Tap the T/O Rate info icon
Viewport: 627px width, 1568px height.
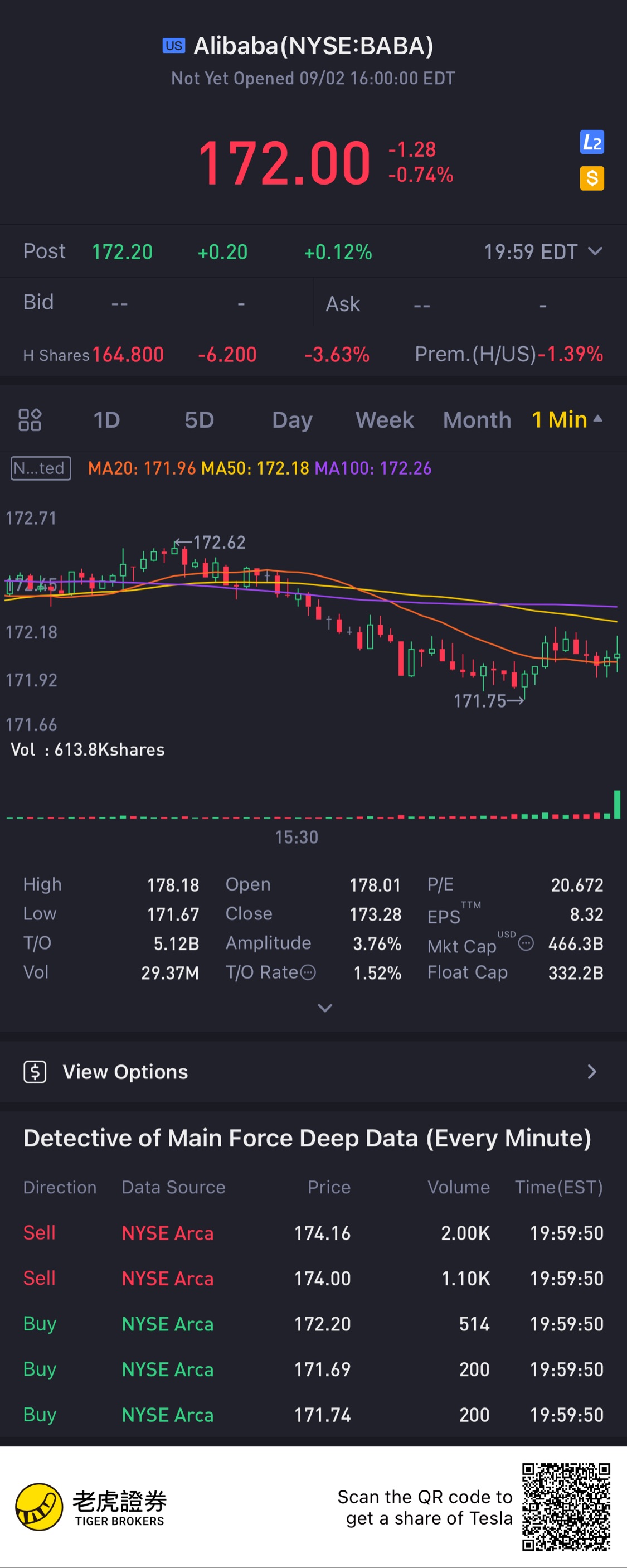tap(308, 972)
